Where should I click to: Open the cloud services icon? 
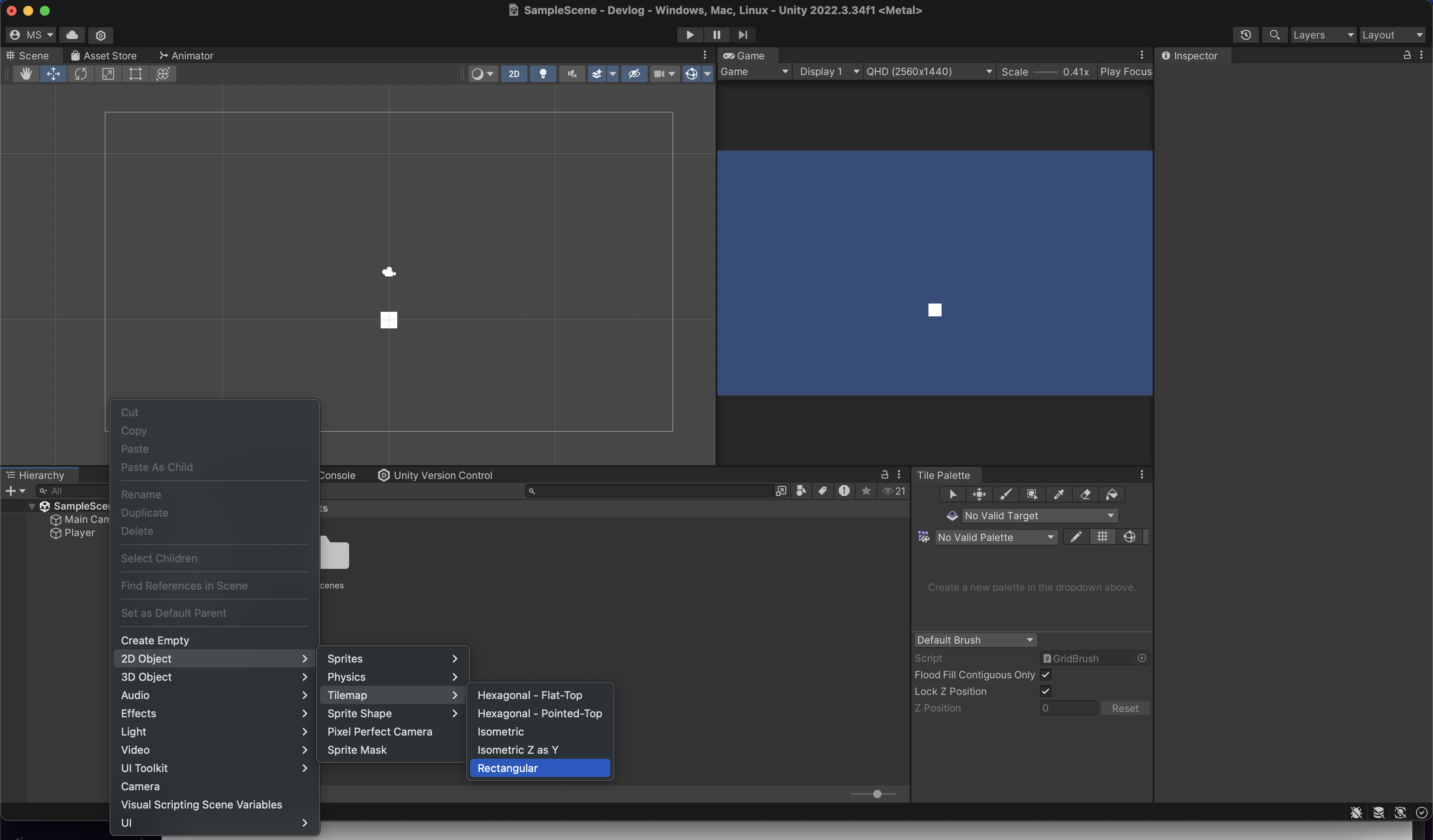72,35
